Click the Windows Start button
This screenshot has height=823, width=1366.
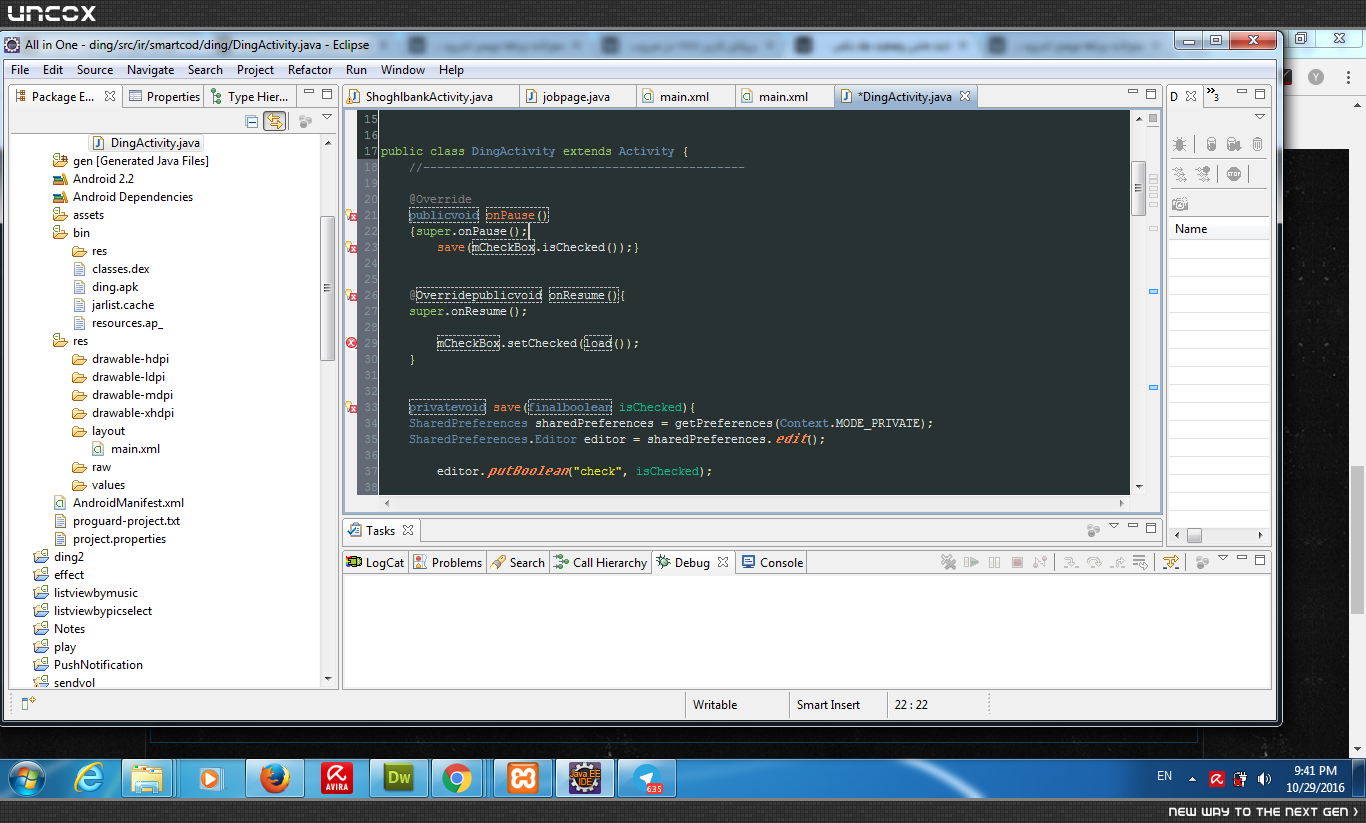tap(25, 778)
